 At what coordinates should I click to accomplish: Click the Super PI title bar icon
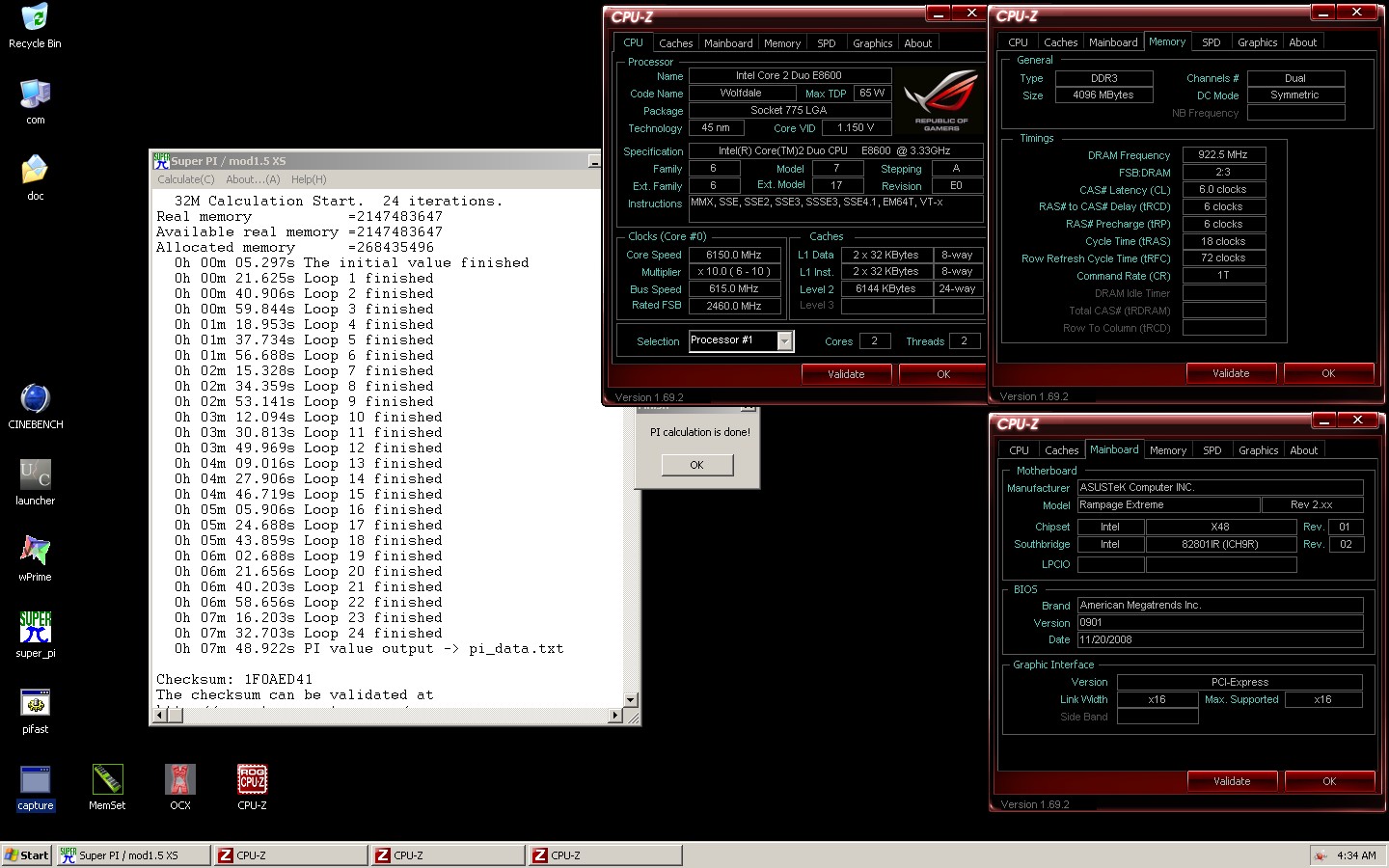[161, 161]
